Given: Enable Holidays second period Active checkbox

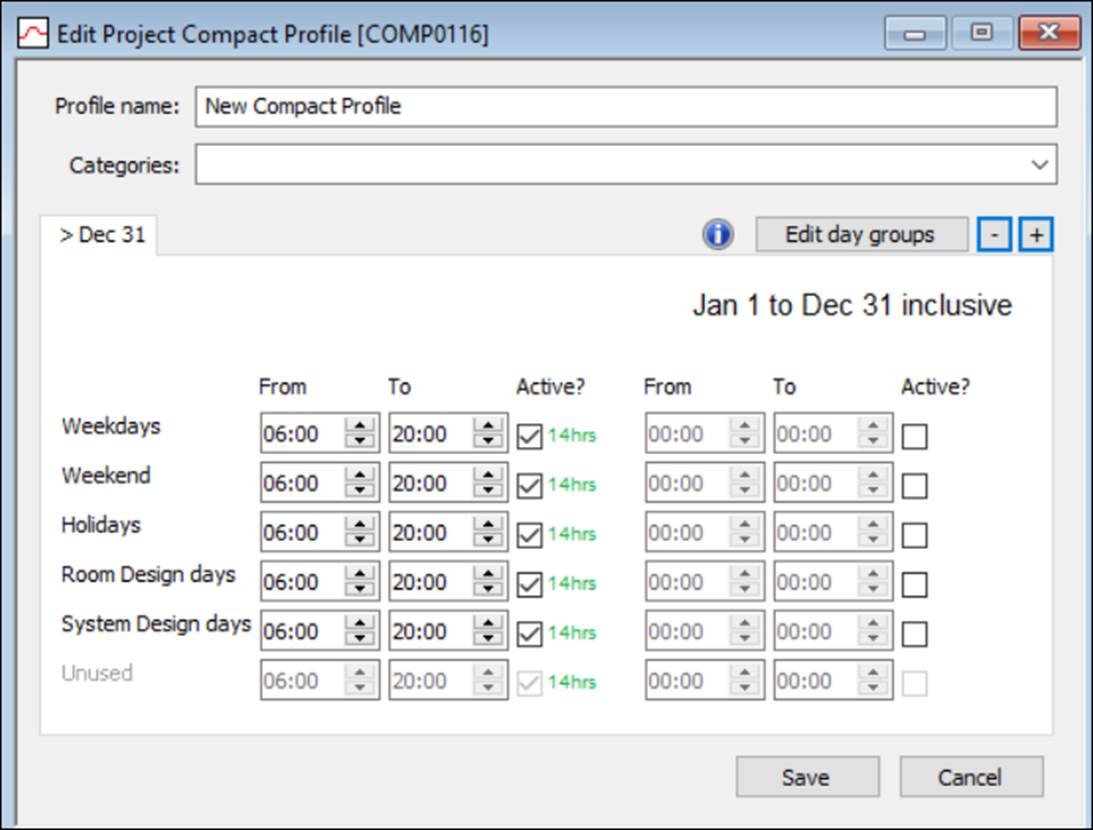Looking at the screenshot, I should (914, 535).
